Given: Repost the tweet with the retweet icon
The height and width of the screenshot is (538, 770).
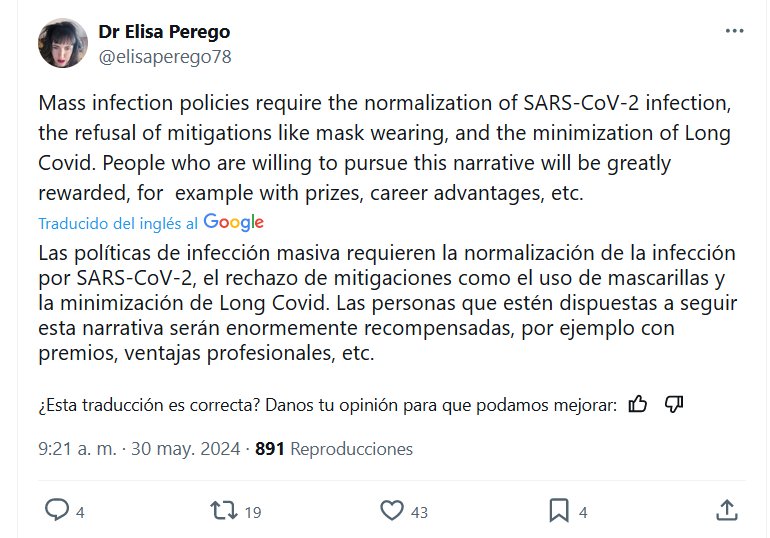Looking at the screenshot, I should (222, 511).
